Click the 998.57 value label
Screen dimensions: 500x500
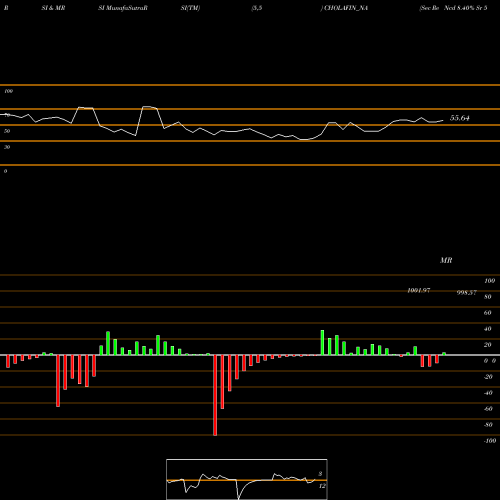tap(467, 292)
